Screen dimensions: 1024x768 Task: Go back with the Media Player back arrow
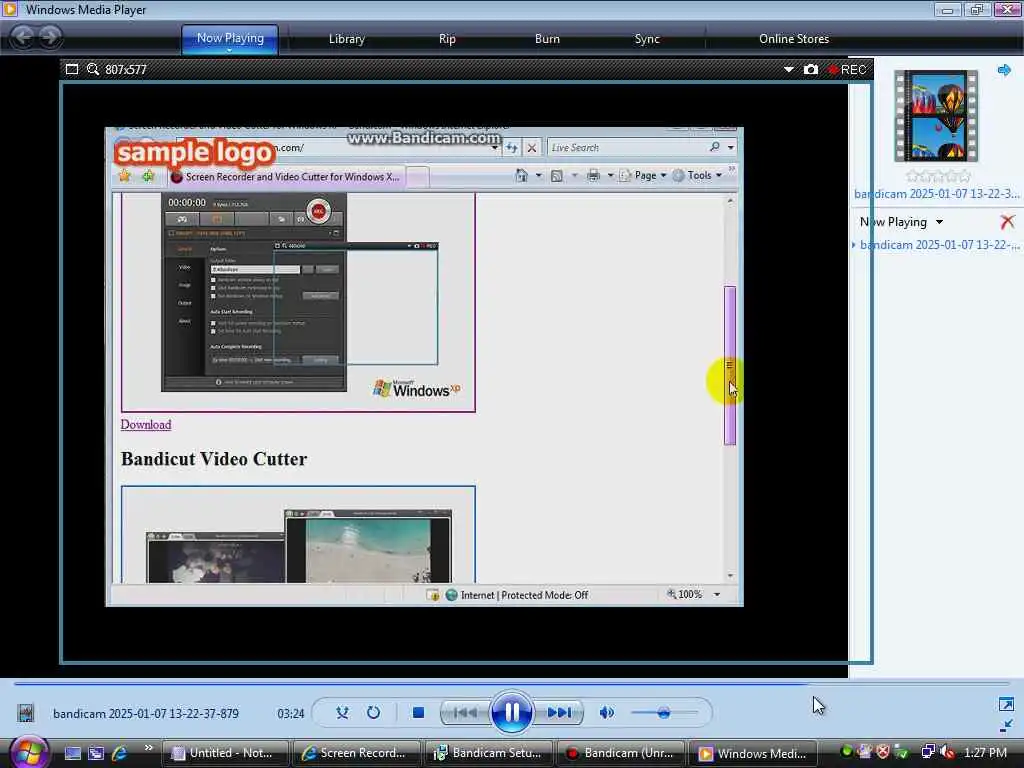22,37
